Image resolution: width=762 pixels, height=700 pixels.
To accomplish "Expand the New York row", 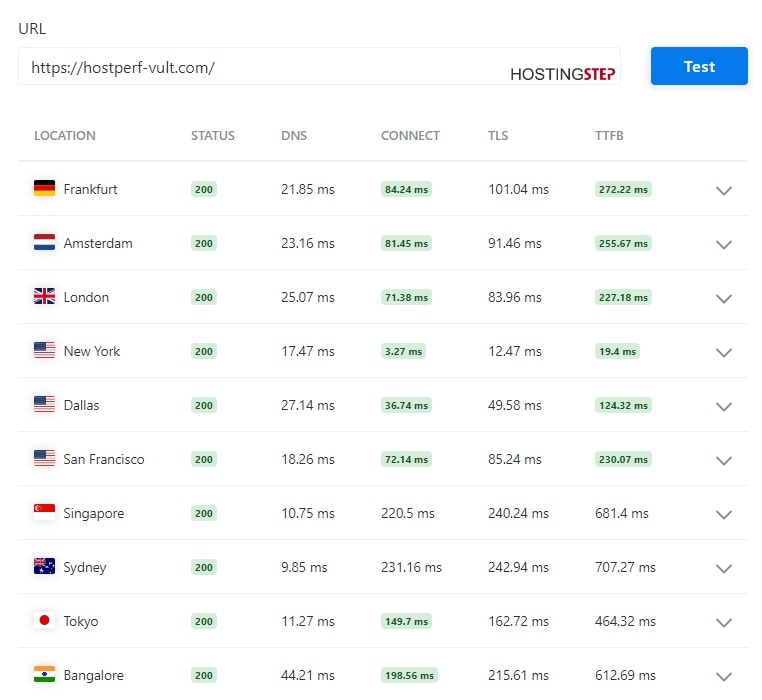I will (724, 352).
